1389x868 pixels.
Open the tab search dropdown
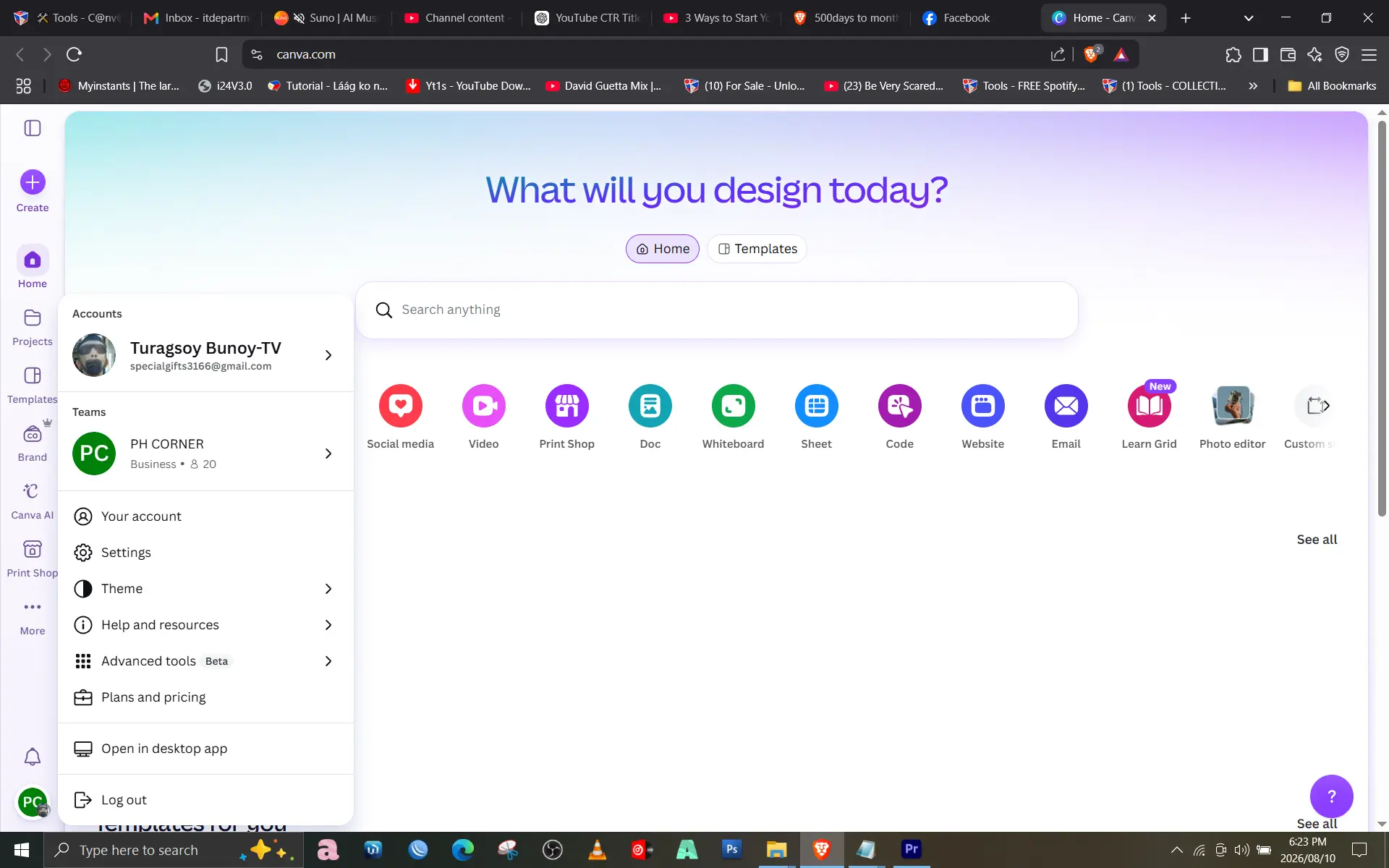(1249, 18)
